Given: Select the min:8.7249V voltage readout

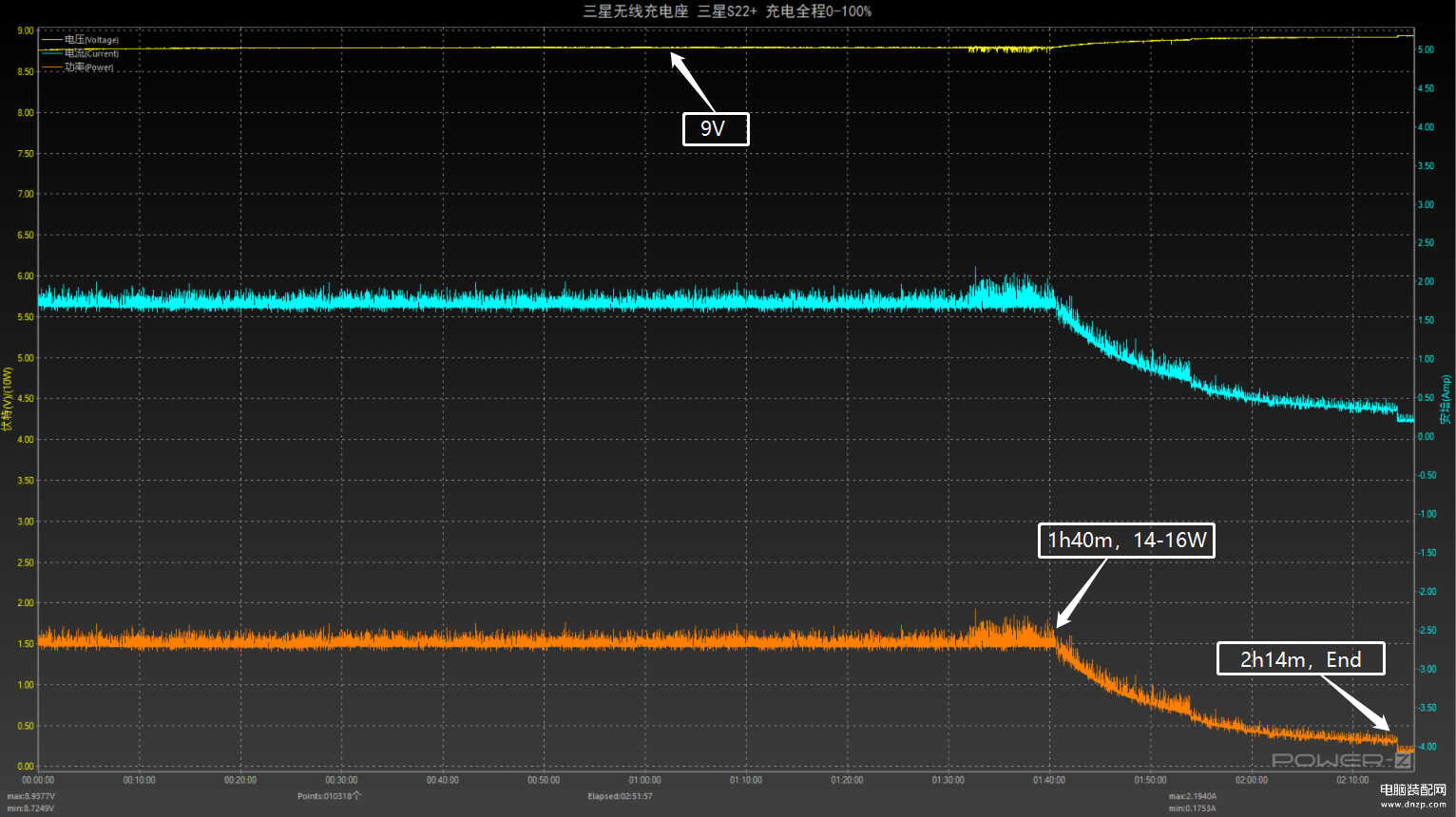Looking at the screenshot, I should (30, 808).
